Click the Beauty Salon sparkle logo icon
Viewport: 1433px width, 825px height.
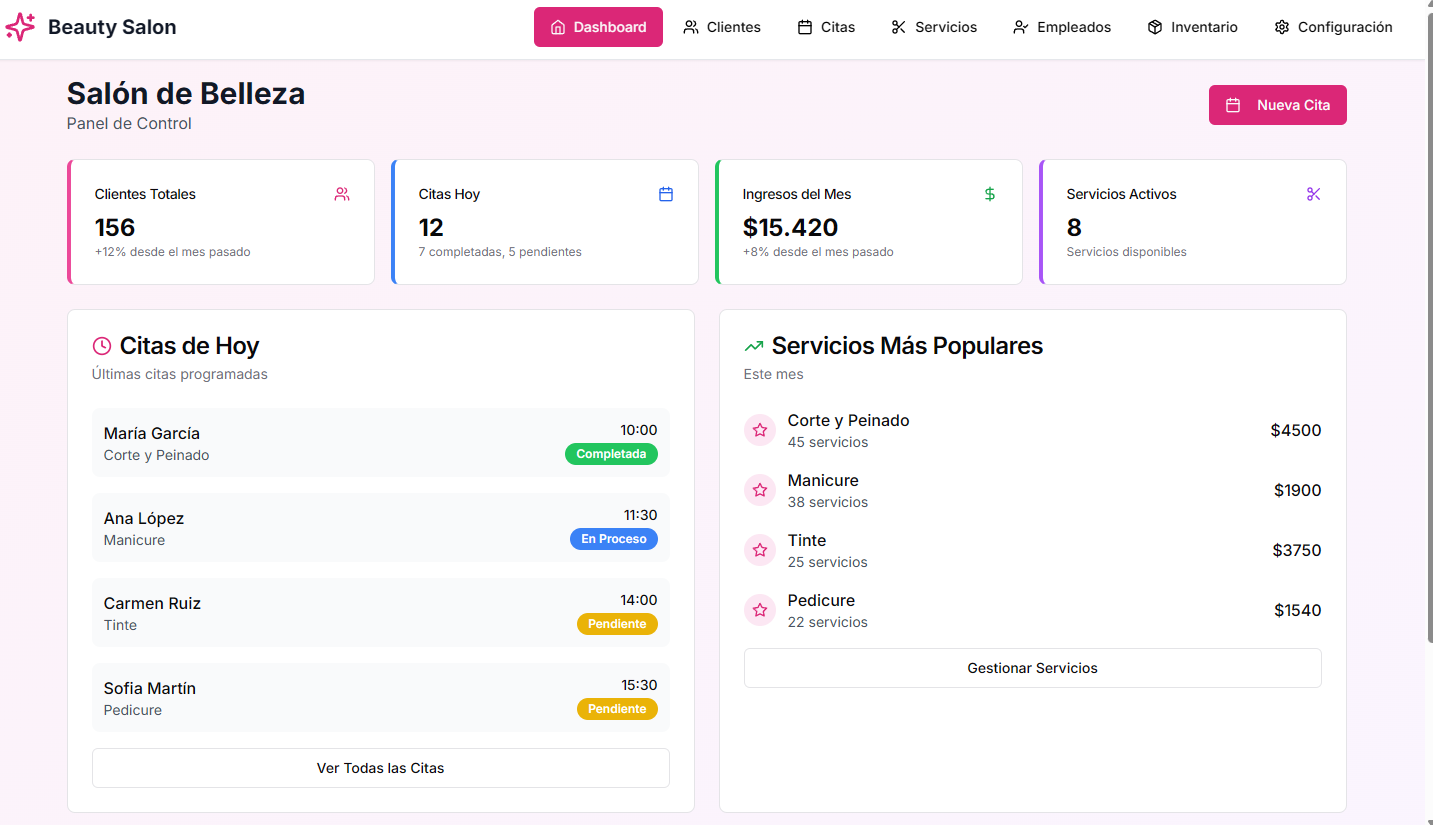(20, 27)
